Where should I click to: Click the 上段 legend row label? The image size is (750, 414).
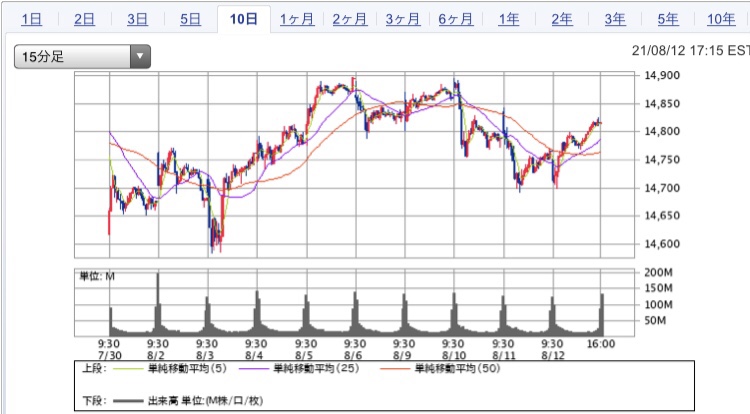tap(94, 369)
